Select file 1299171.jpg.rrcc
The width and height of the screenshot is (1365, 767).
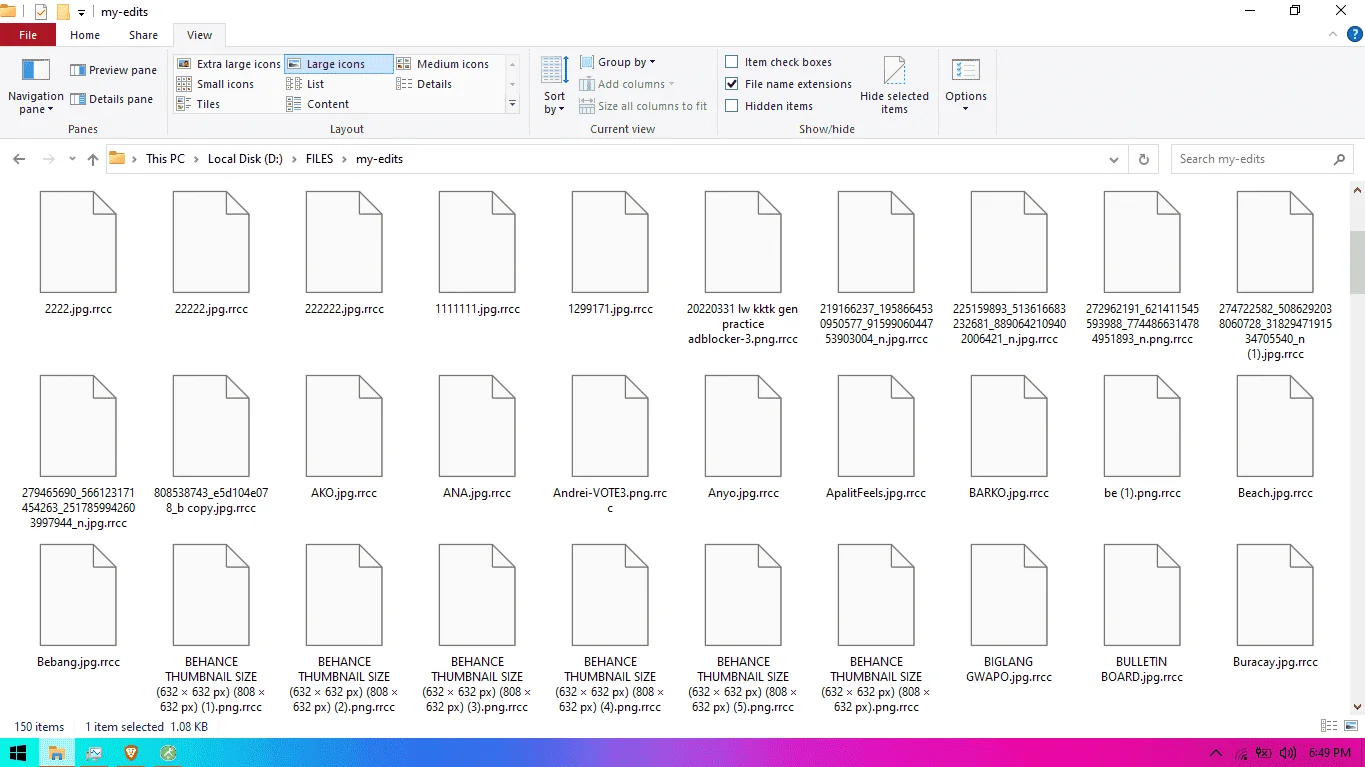coord(610,254)
